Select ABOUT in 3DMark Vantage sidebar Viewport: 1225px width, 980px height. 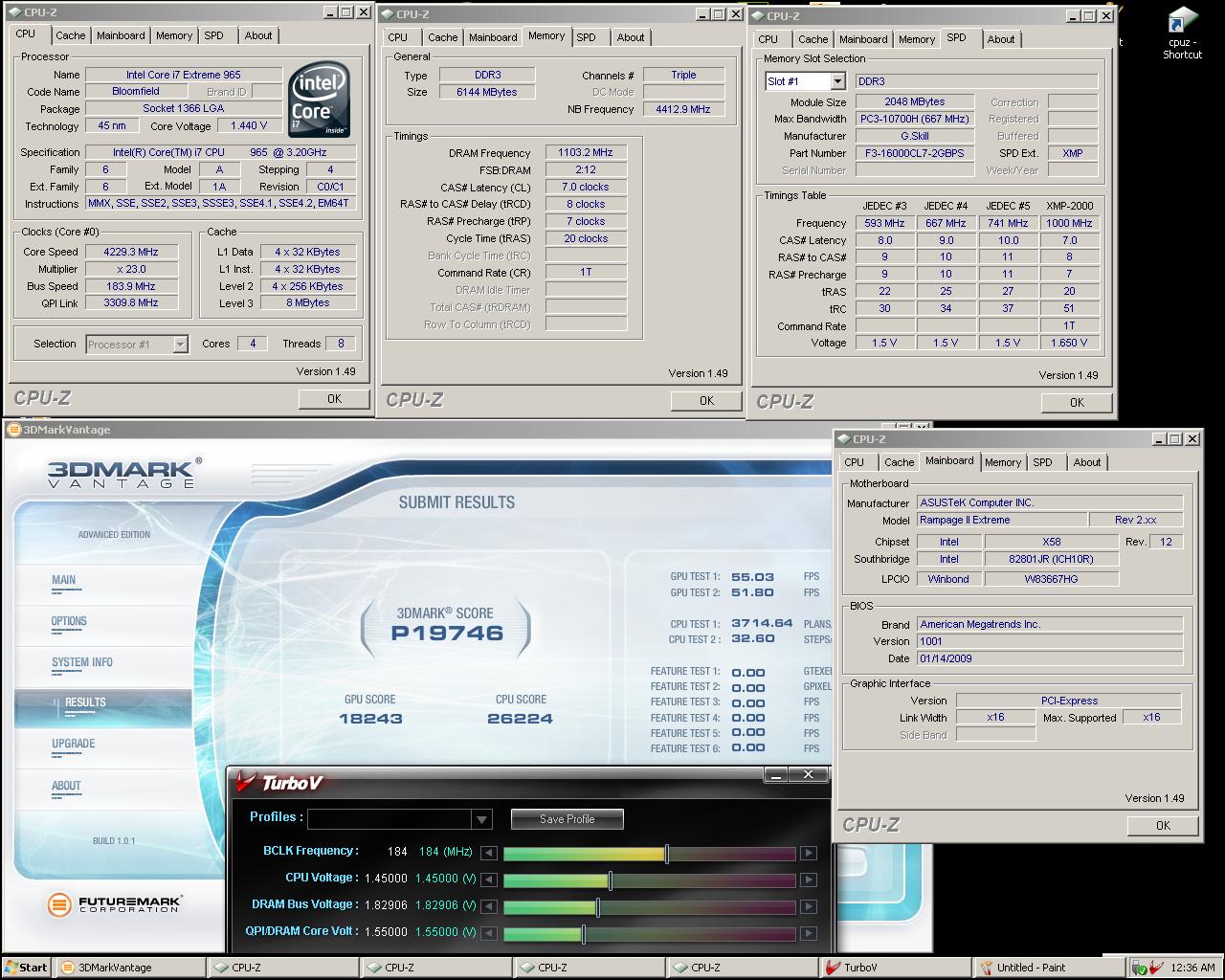coord(66,786)
